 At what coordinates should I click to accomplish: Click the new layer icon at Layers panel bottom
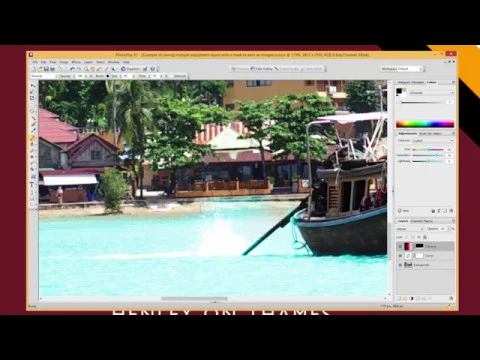[399, 299]
